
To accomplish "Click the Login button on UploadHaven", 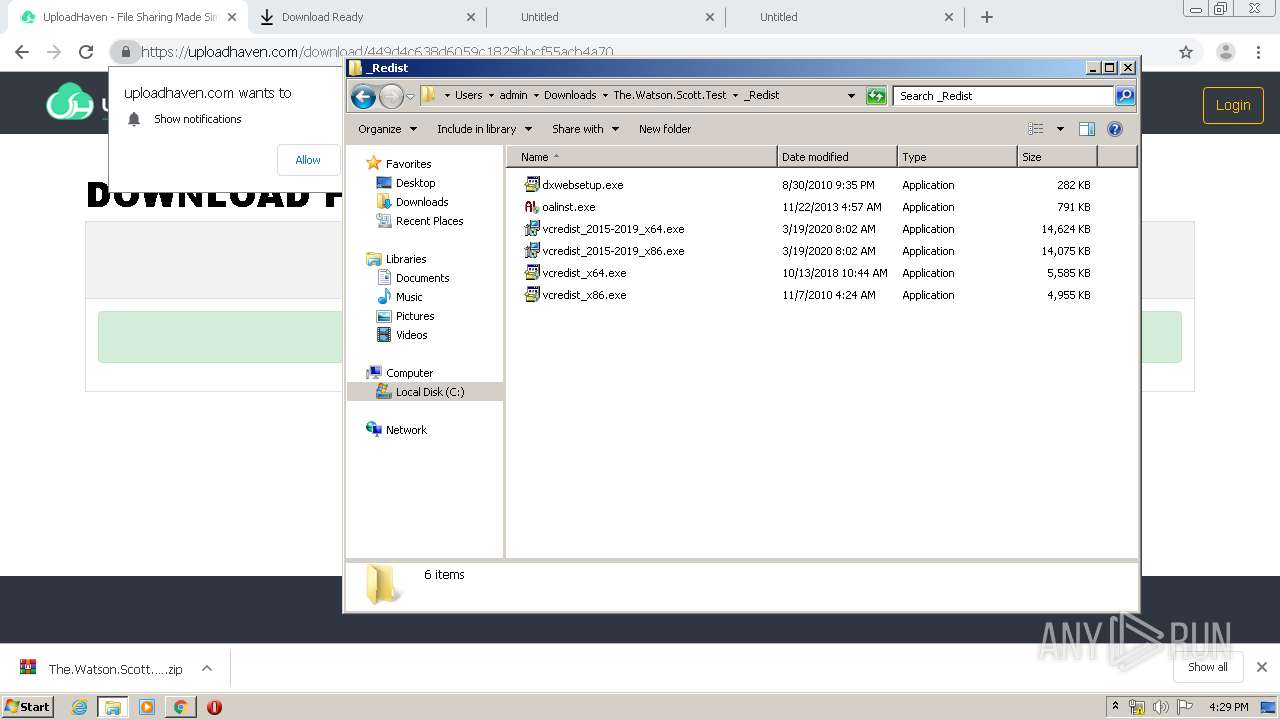I will (x=1233, y=105).
